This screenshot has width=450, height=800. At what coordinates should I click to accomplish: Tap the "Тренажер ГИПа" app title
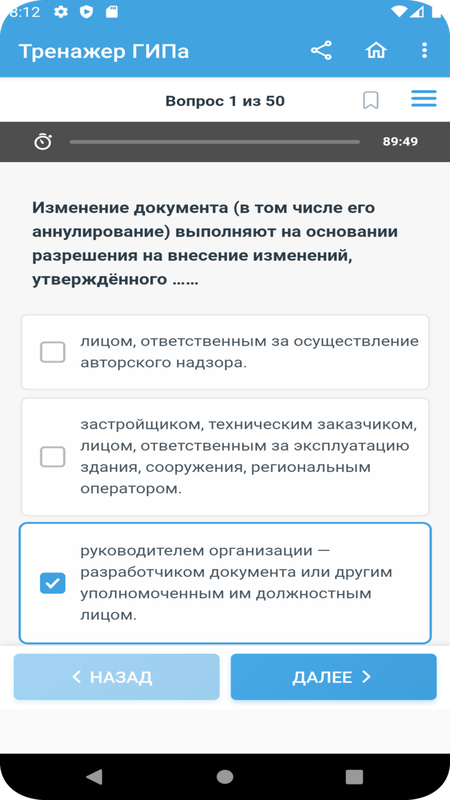pyautogui.click(x=104, y=52)
